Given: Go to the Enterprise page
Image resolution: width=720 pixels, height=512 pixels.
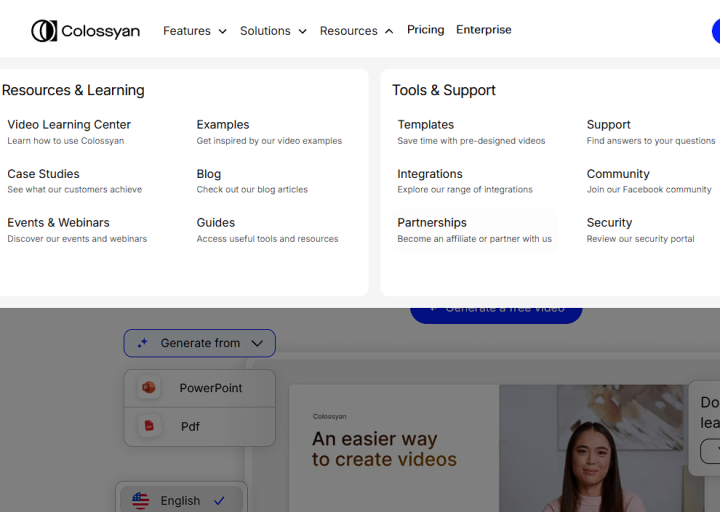Looking at the screenshot, I should click(x=484, y=30).
